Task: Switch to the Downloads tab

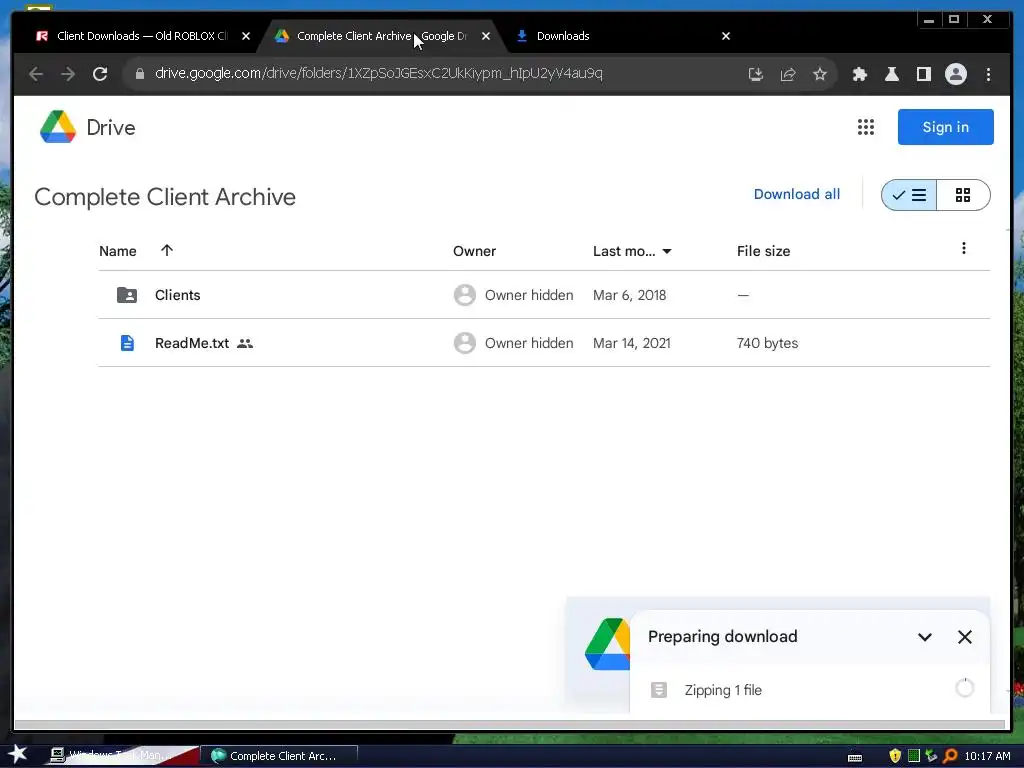Action: (562, 36)
